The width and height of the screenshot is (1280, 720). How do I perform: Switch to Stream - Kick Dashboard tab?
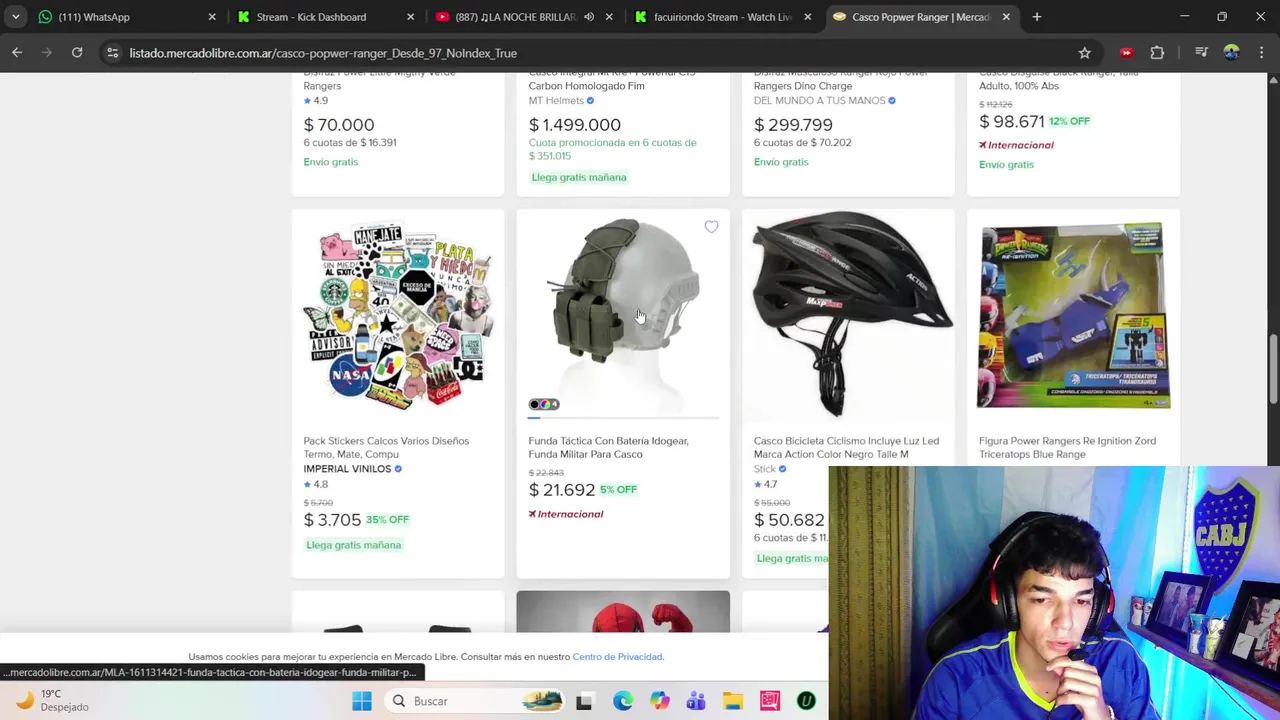point(326,17)
